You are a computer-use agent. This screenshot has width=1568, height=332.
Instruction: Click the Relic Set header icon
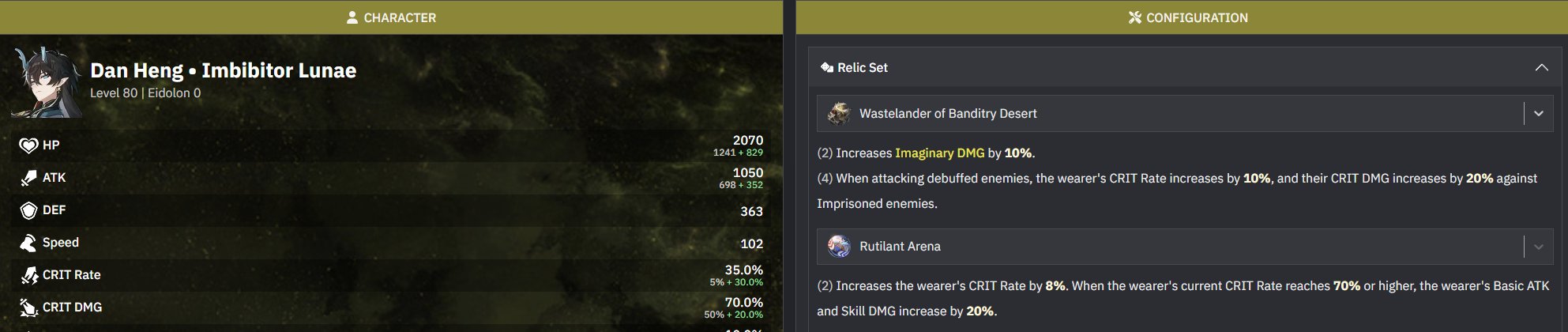827,68
